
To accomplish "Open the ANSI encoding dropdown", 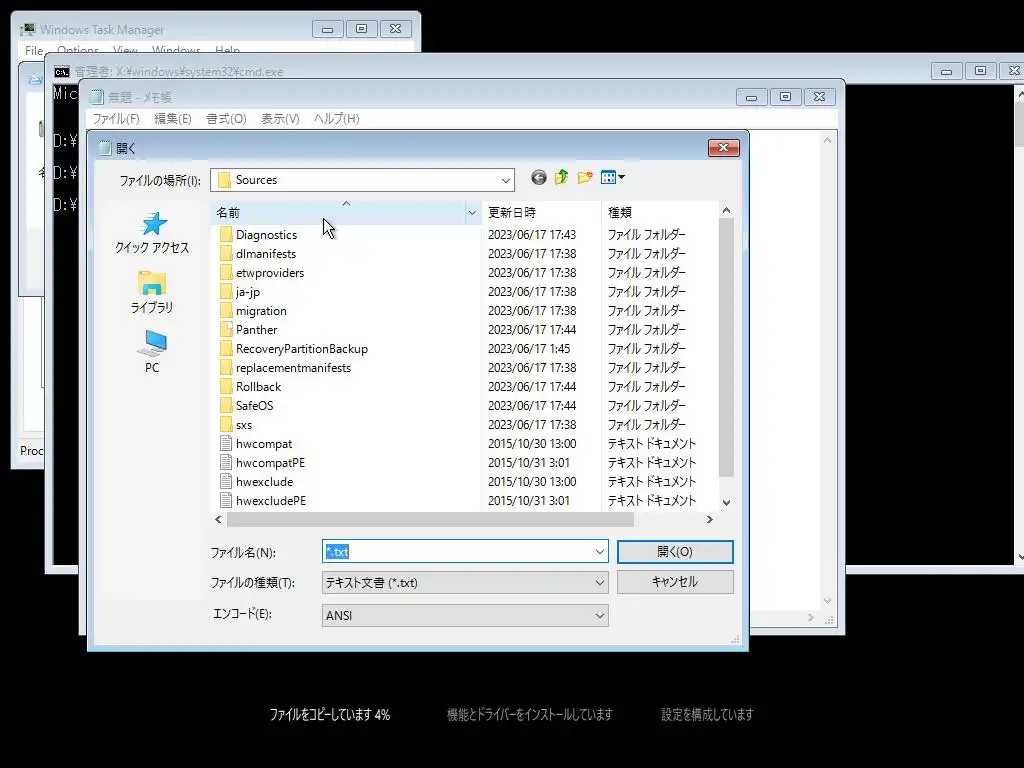I will click(600, 615).
